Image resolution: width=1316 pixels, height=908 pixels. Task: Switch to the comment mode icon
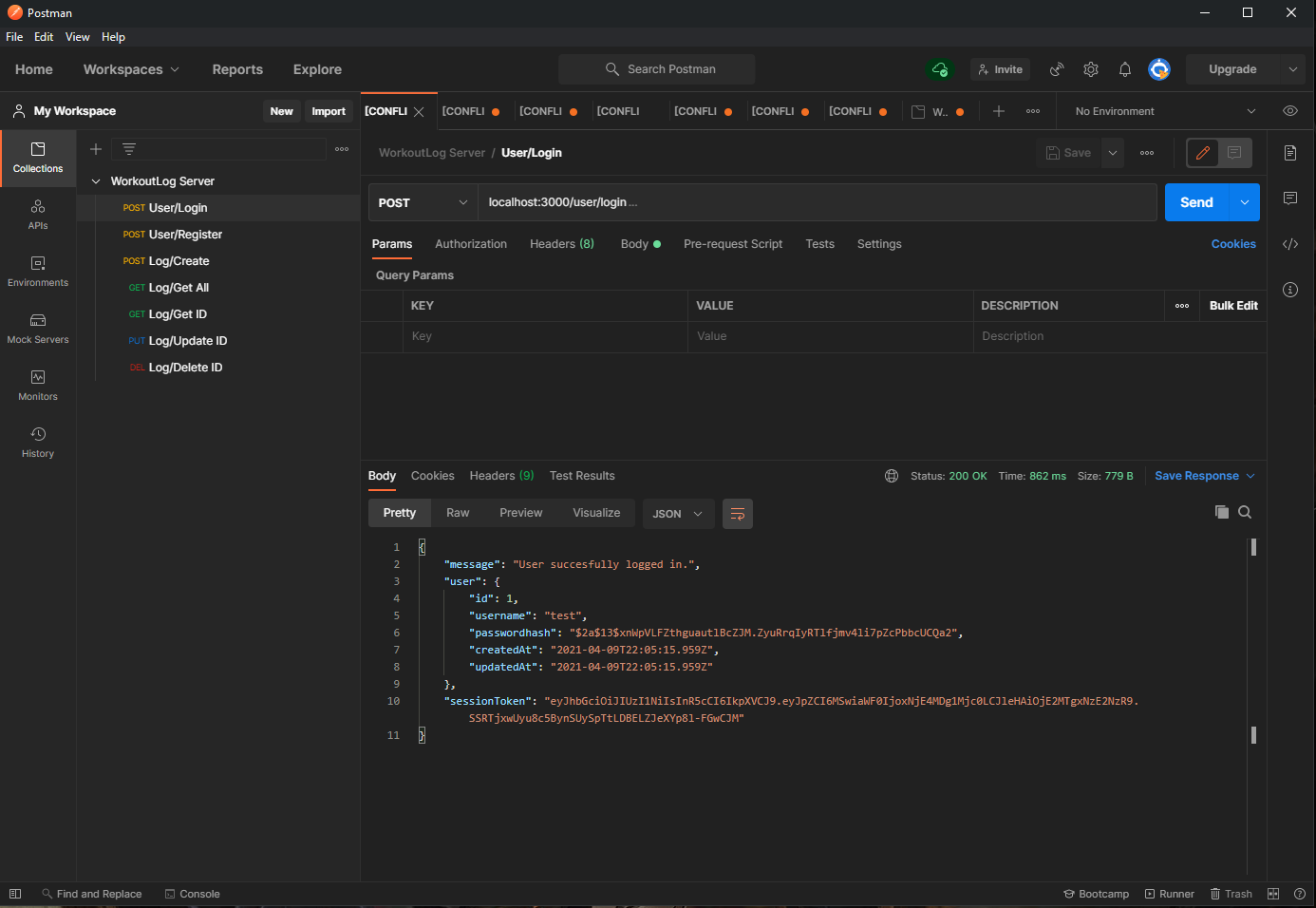pos(1234,153)
